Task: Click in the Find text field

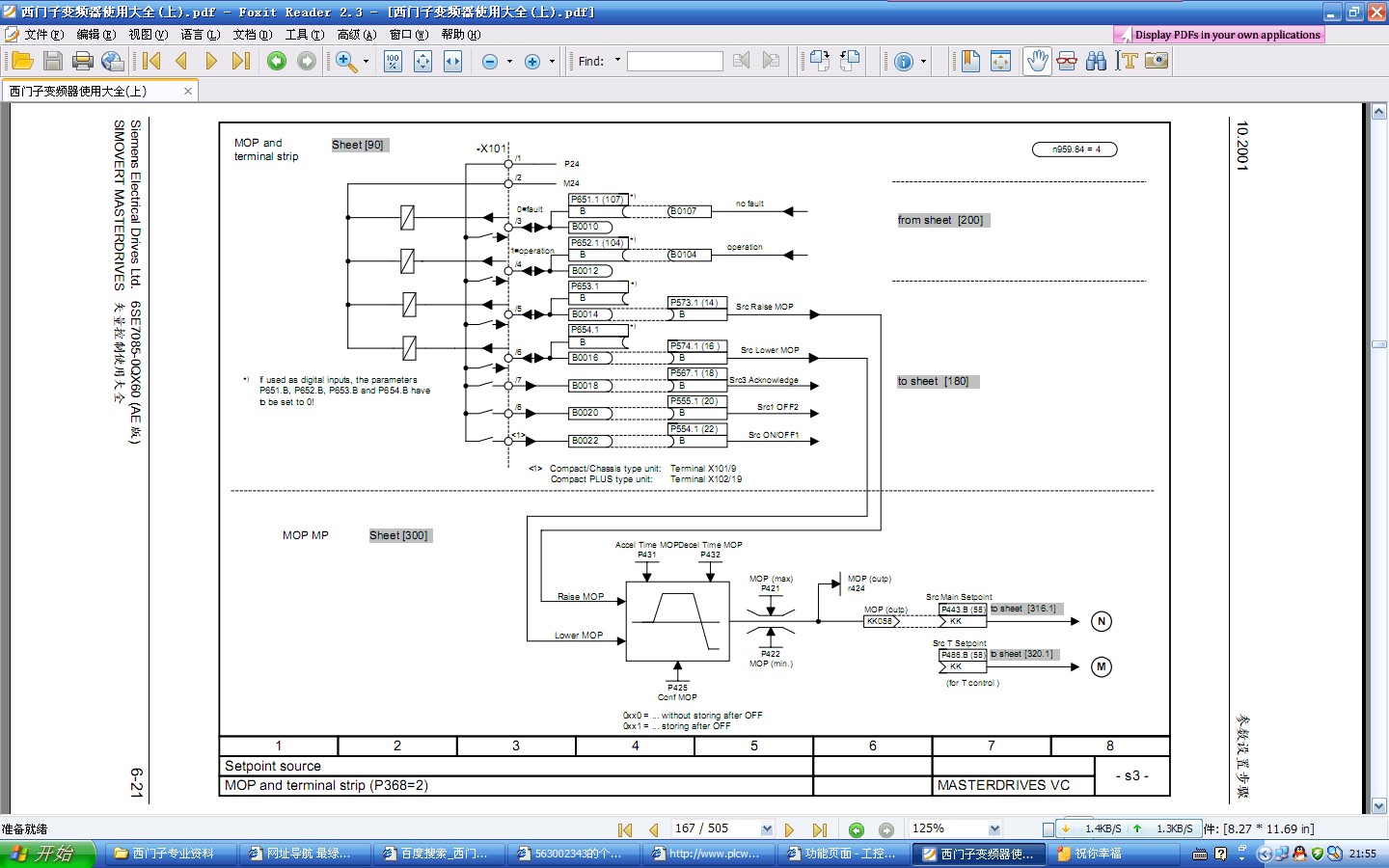Action: coord(674,62)
